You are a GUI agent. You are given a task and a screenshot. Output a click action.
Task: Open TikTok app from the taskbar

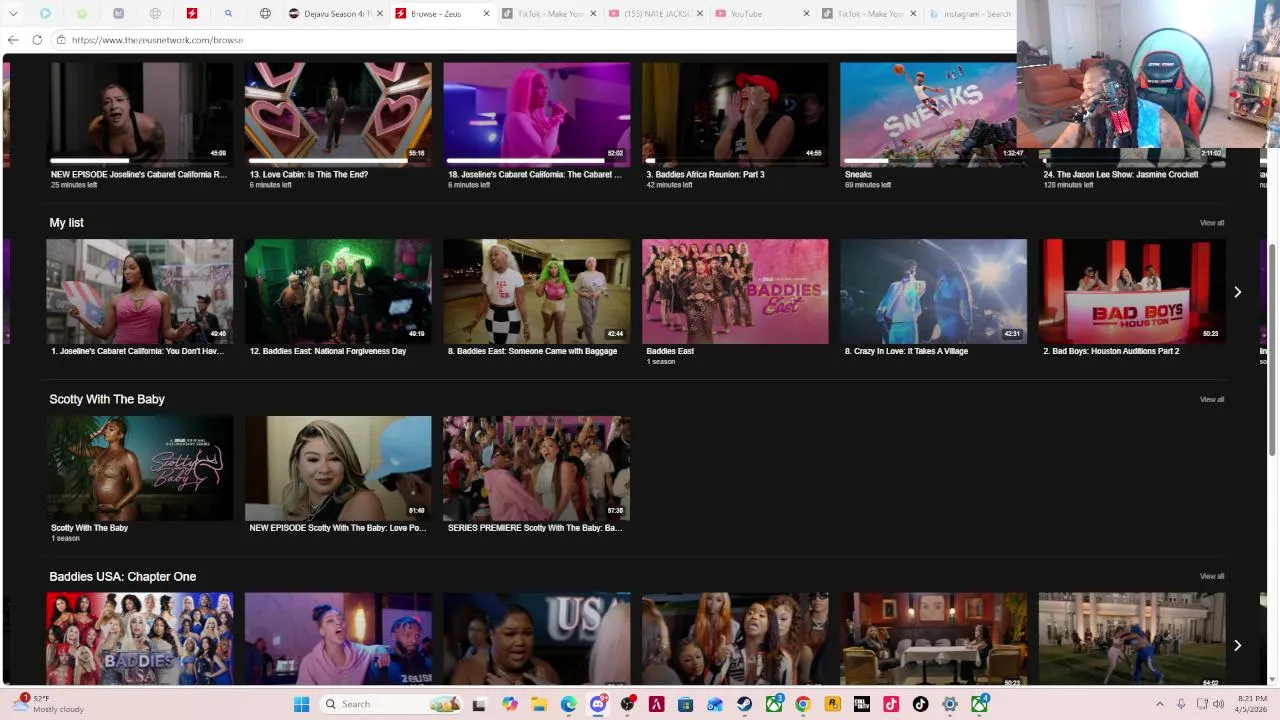920,704
